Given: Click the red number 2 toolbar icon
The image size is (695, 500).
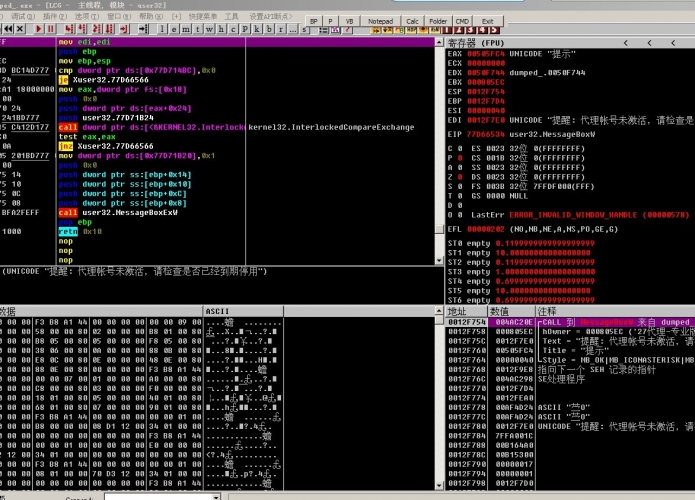Looking at the screenshot, I should point(459,30).
